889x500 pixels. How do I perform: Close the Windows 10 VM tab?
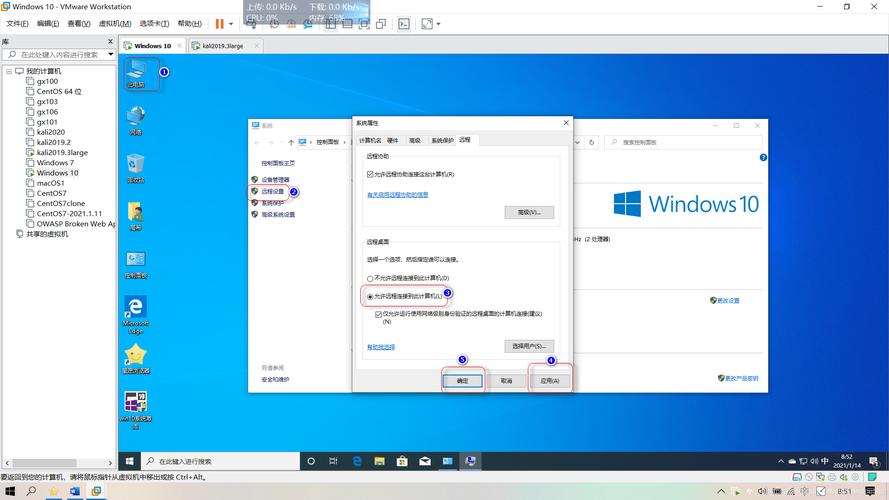179,46
